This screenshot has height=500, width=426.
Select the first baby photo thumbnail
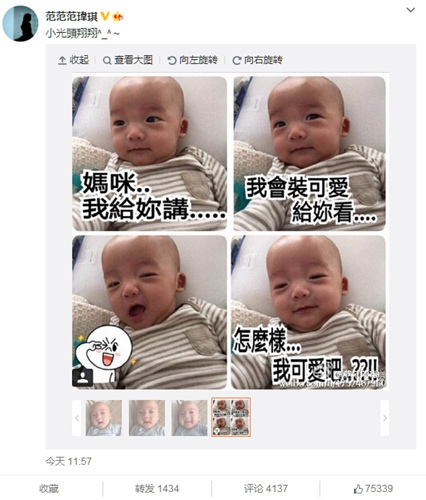click(x=104, y=418)
